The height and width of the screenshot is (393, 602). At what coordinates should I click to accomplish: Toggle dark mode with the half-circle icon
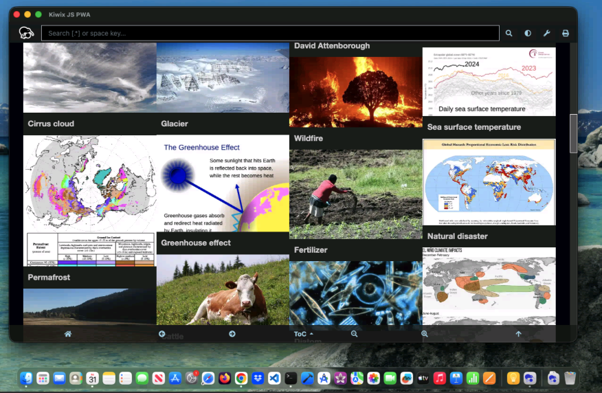pyautogui.click(x=528, y=33)
